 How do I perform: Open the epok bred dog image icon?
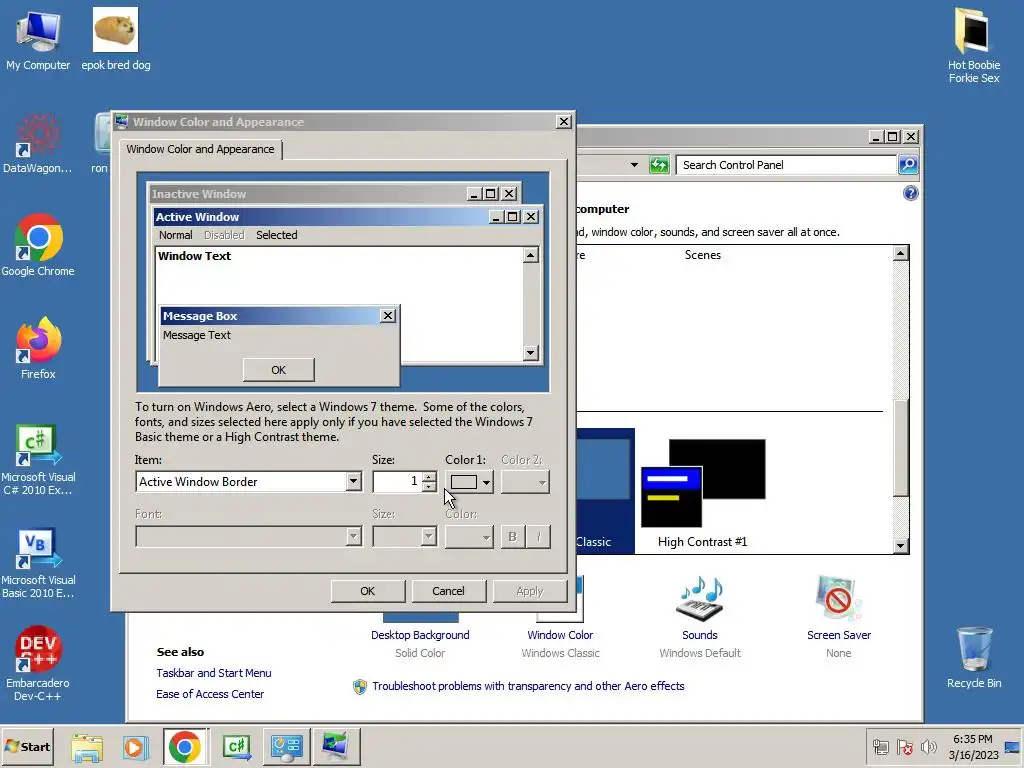[116, 39]
